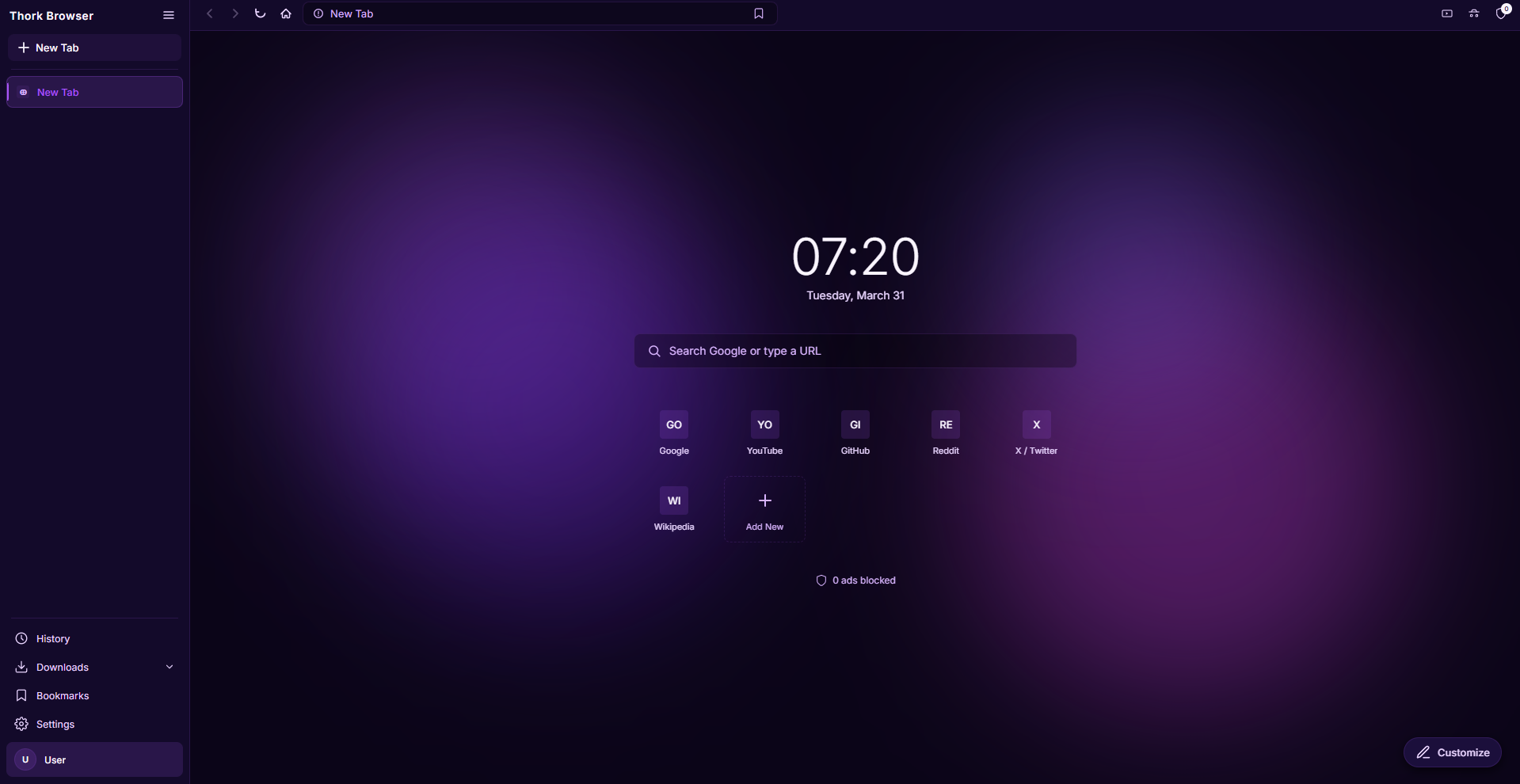Viewport: 1520px width, 784px height.
Task: Switch to the New Tab tab
Action: (x=93, y=92)
